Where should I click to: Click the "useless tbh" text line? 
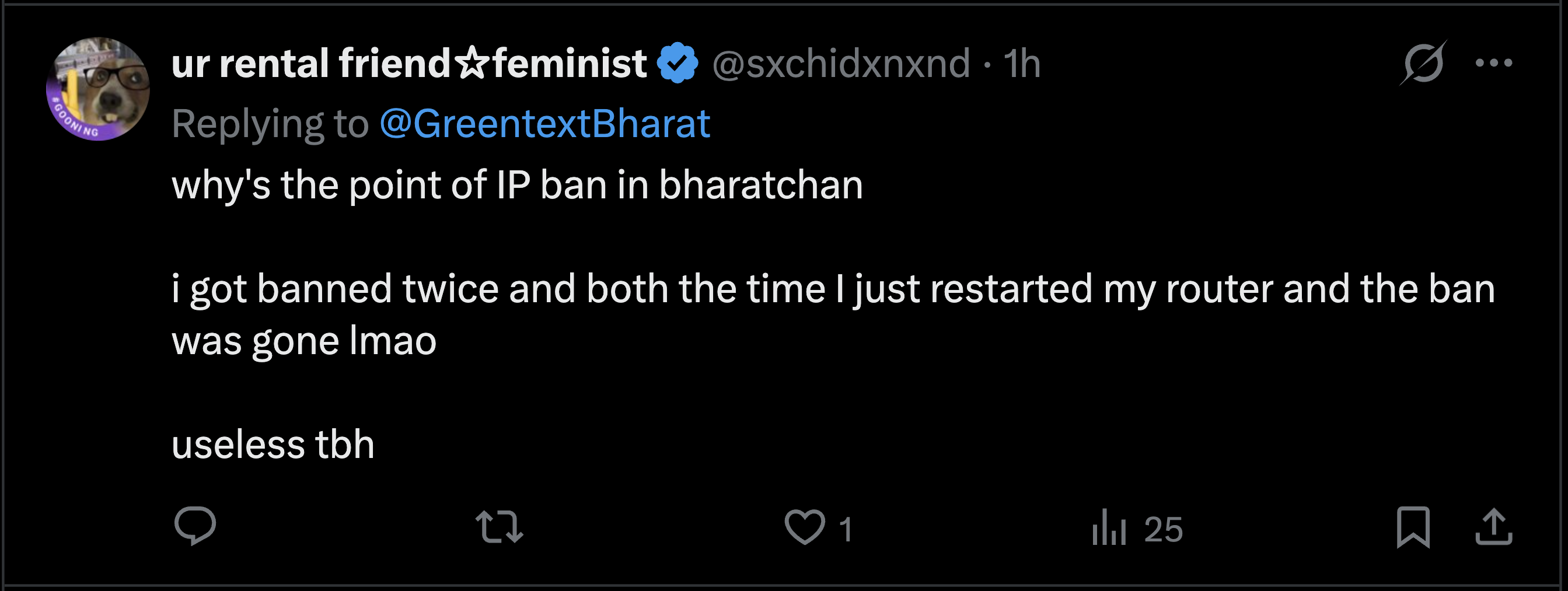tap(273, 445)
